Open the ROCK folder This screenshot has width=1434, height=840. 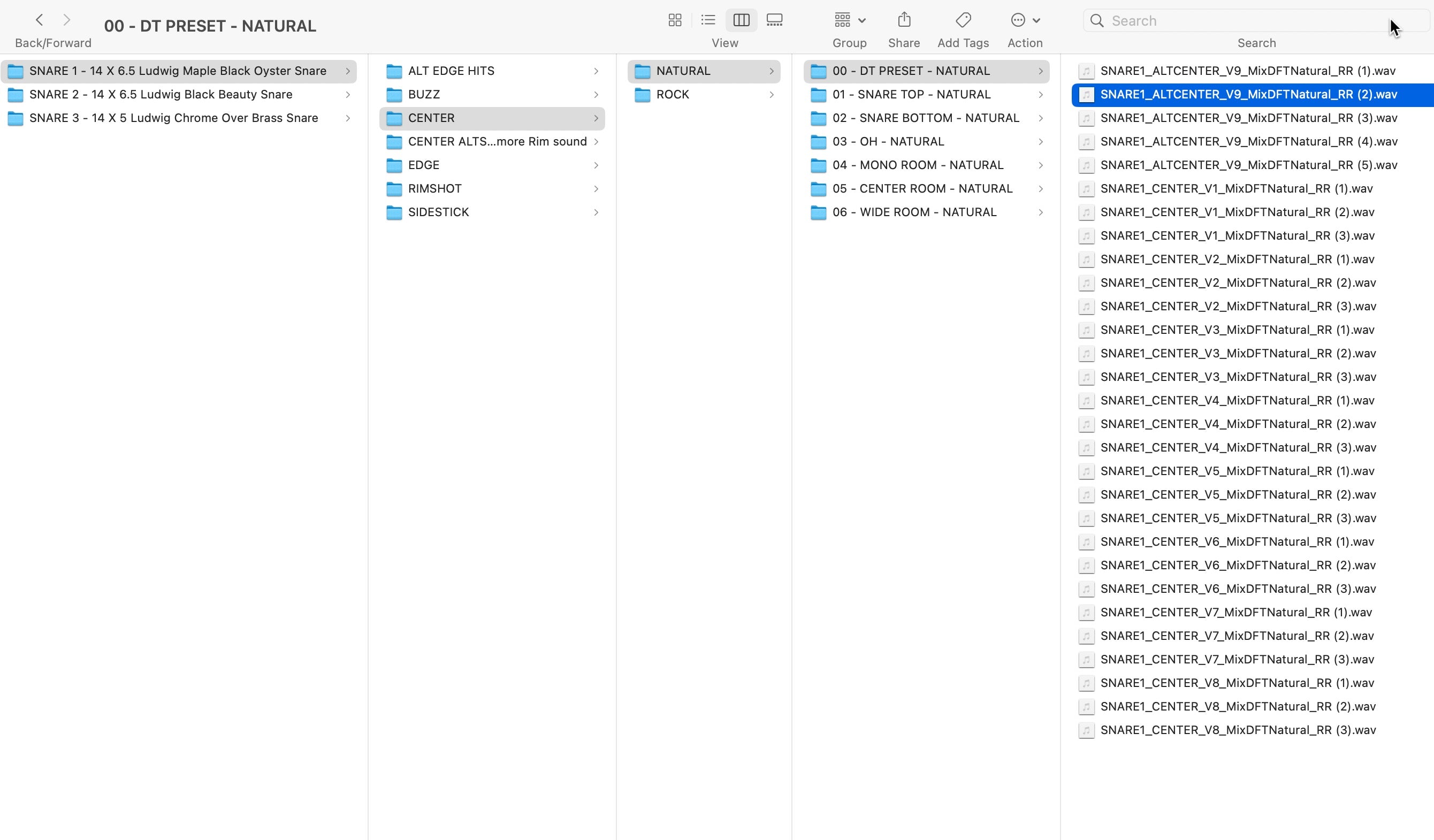673,95
